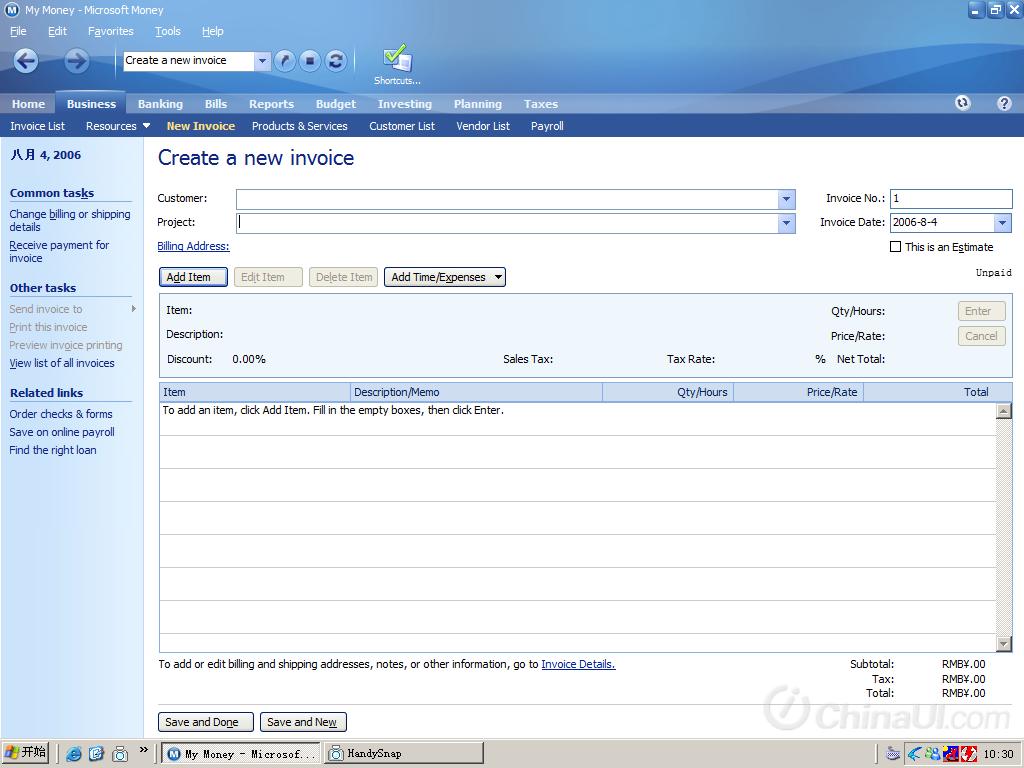Screen dimensions: 1024x768
Task: Click the red-and-blue tray icon beside Messenger
Action: [950, 754]
